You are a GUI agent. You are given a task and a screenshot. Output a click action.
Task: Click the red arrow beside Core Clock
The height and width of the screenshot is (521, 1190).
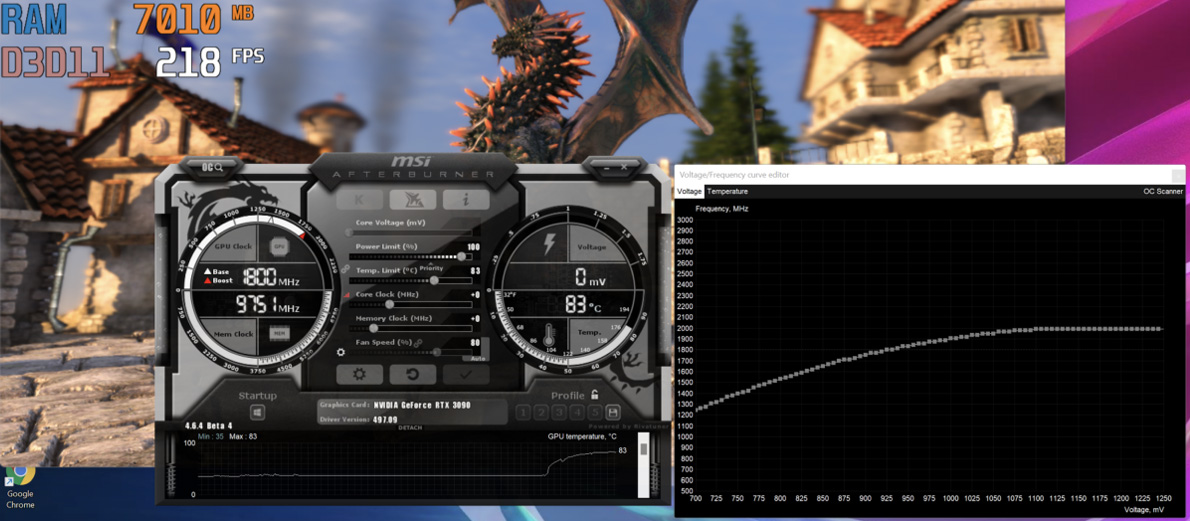[x=348, y=295]
